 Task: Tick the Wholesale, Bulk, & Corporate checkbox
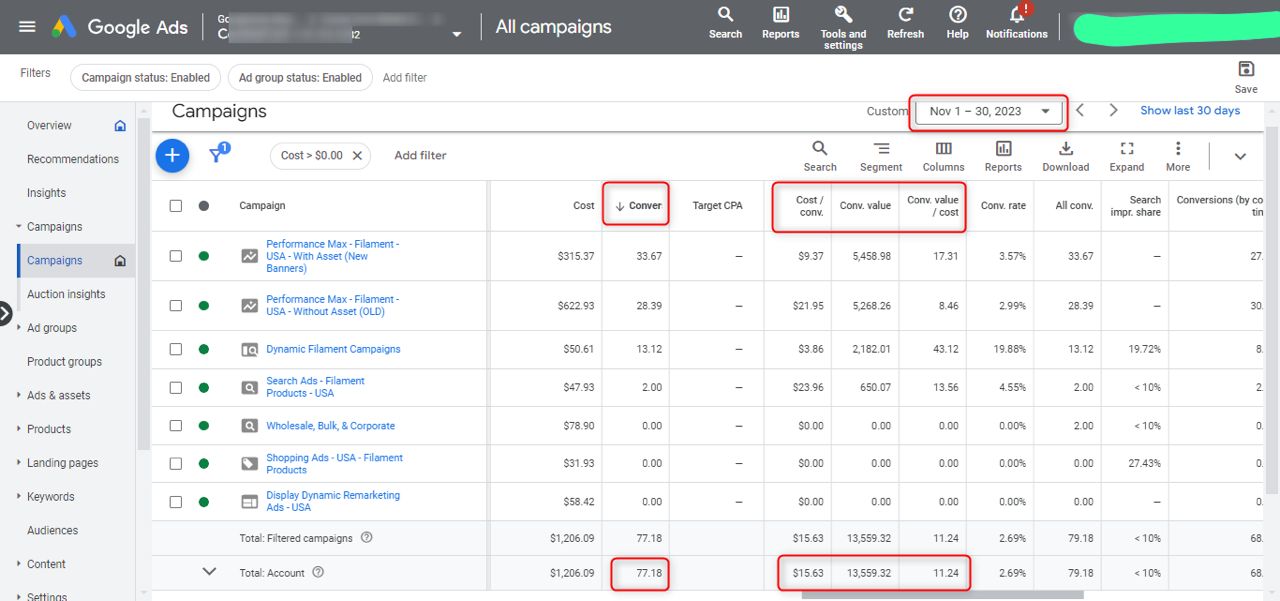pos(176,426)
